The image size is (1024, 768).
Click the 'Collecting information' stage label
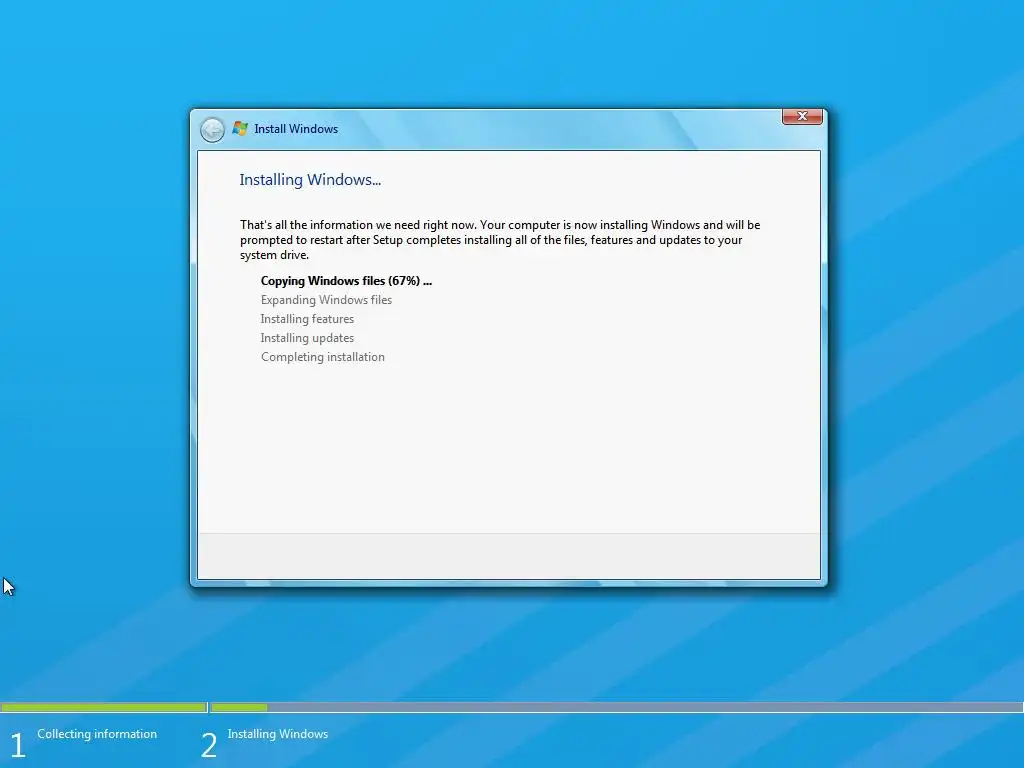click(97, 734)
